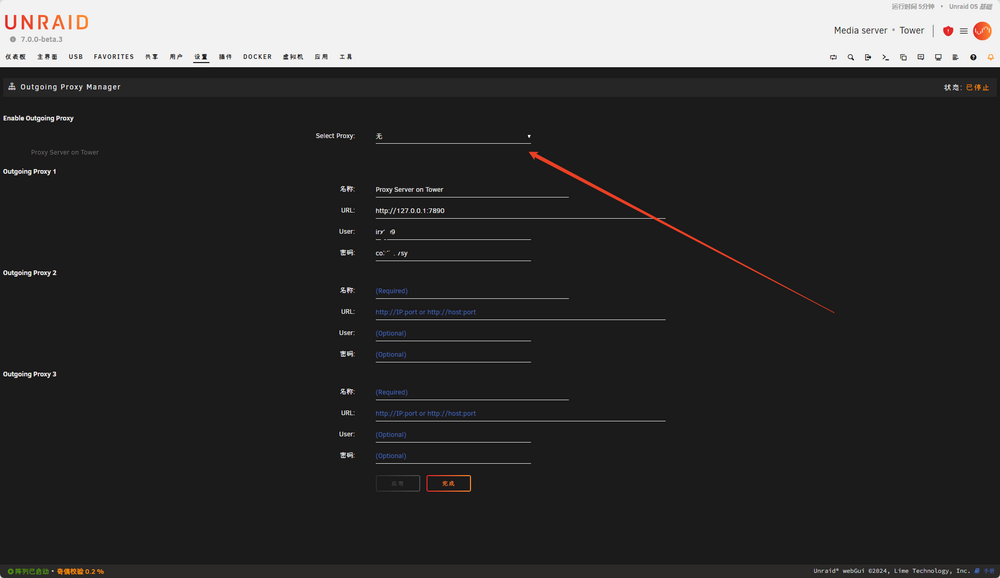The width and height of the screenshot is (1000, 578).
Task: Click Outgoing Proxy 1 User field
Action: (453, 232)
